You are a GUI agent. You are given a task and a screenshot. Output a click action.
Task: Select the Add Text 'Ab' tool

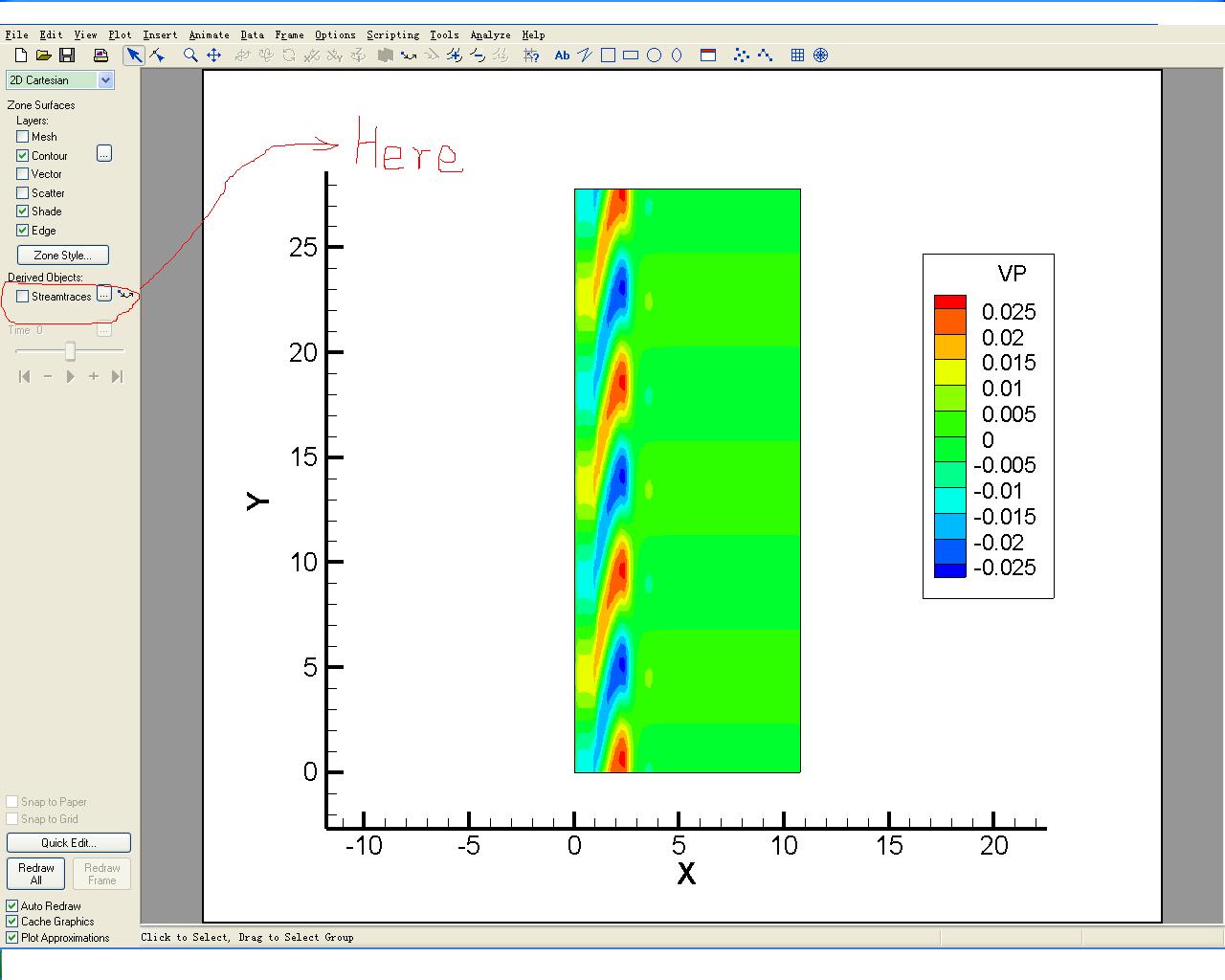coord(562,55)
